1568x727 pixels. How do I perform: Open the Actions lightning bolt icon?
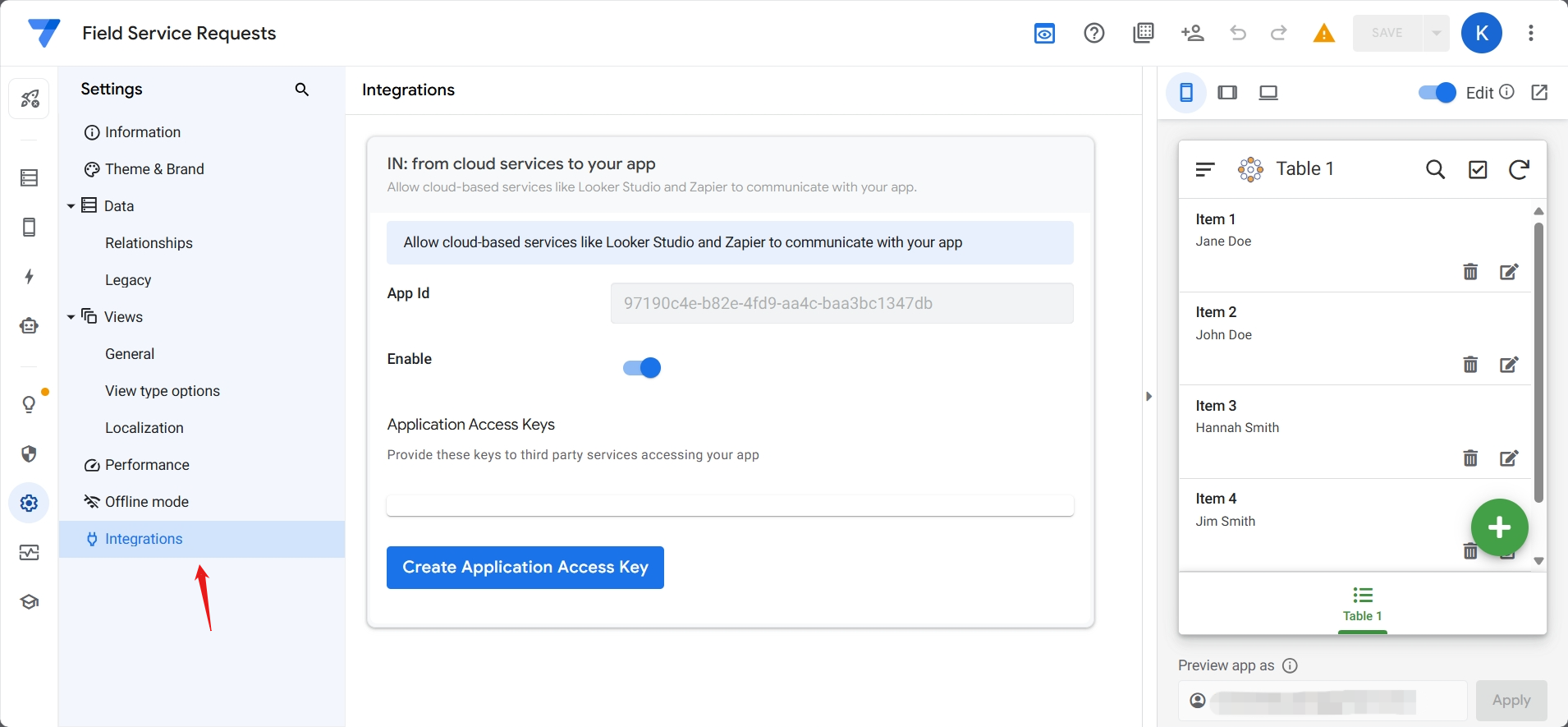pos(30,276)
